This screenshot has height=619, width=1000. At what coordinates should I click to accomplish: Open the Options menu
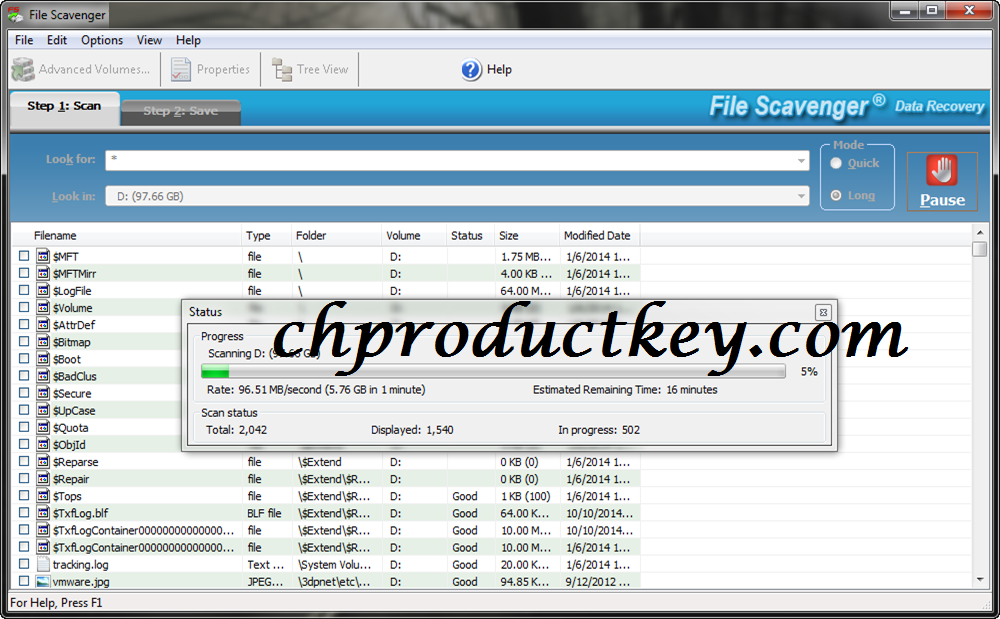(x=102, y=40)
